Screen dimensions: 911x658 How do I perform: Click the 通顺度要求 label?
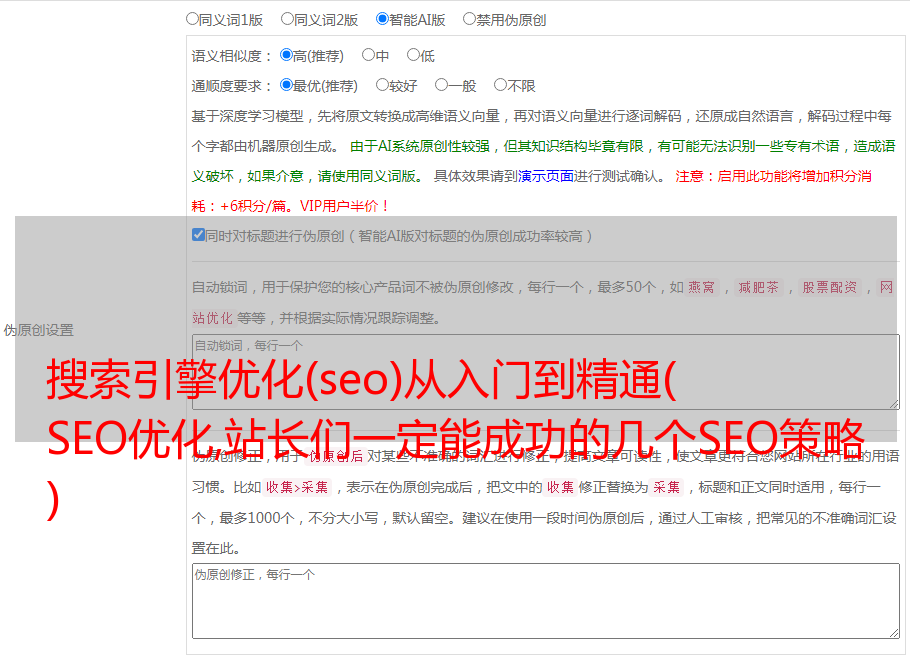[x=232, y=86]
